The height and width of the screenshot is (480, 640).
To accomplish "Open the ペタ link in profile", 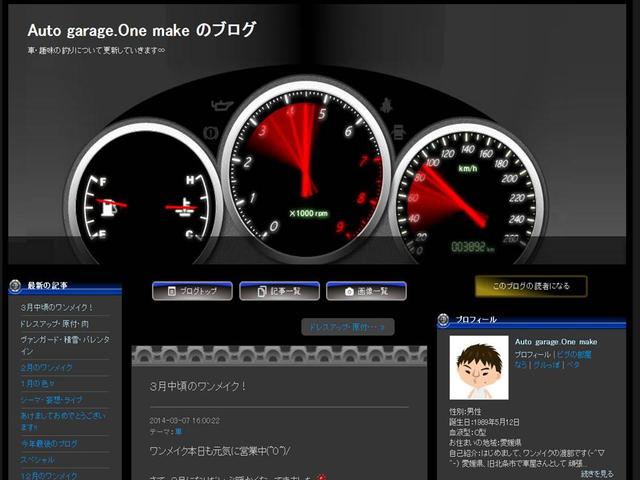I will 573,364.
